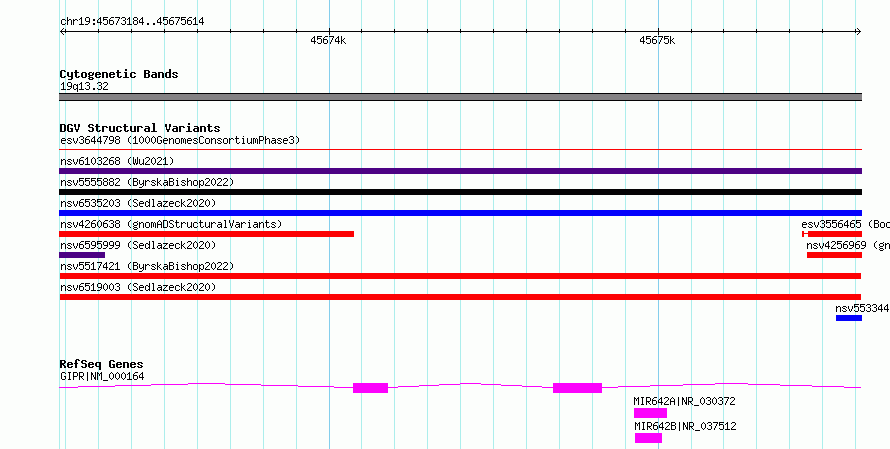Image resolution: width=890 pixels, height=449 pixels.
Task: Select the 19q13.32 band label
Action: [x=84, y=87]
